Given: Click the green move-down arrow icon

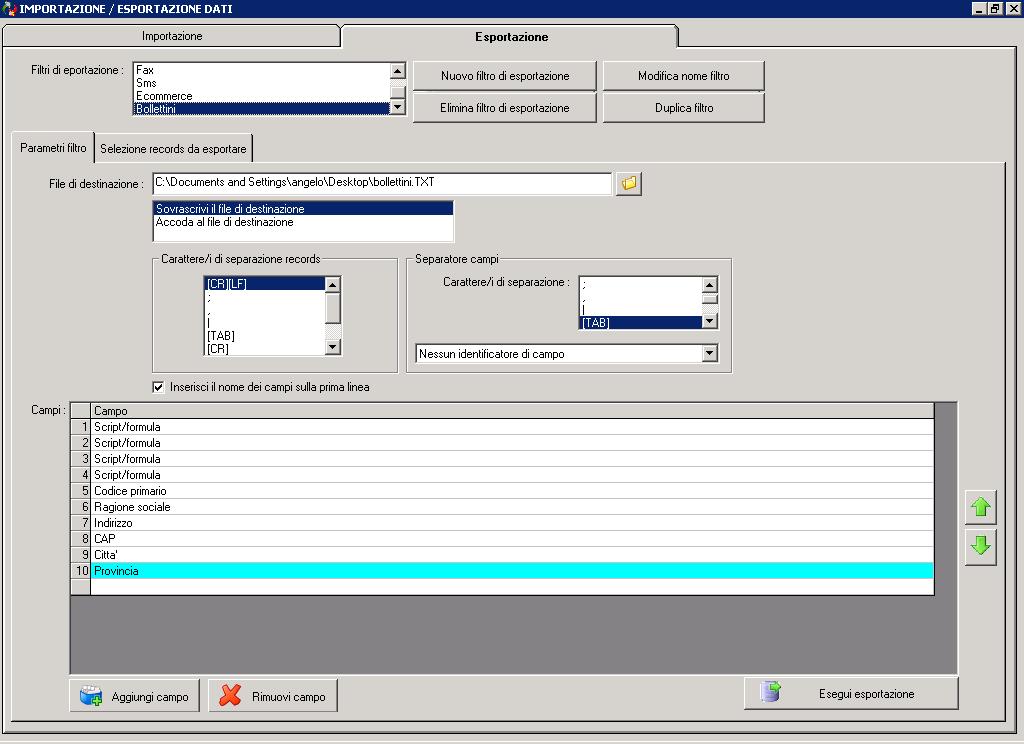Looking at the screenshot, I should (980, 546).
